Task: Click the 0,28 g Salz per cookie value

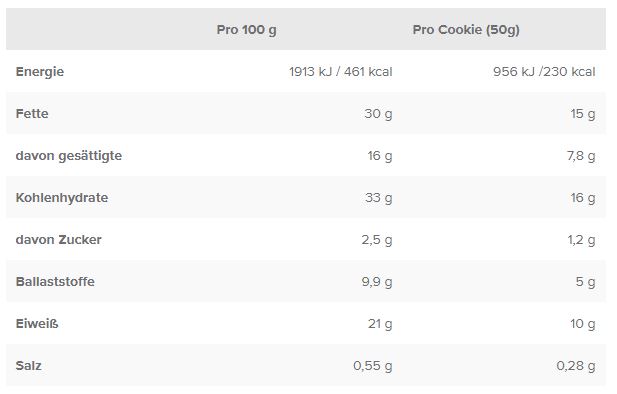Action: [x=576, y=366]
